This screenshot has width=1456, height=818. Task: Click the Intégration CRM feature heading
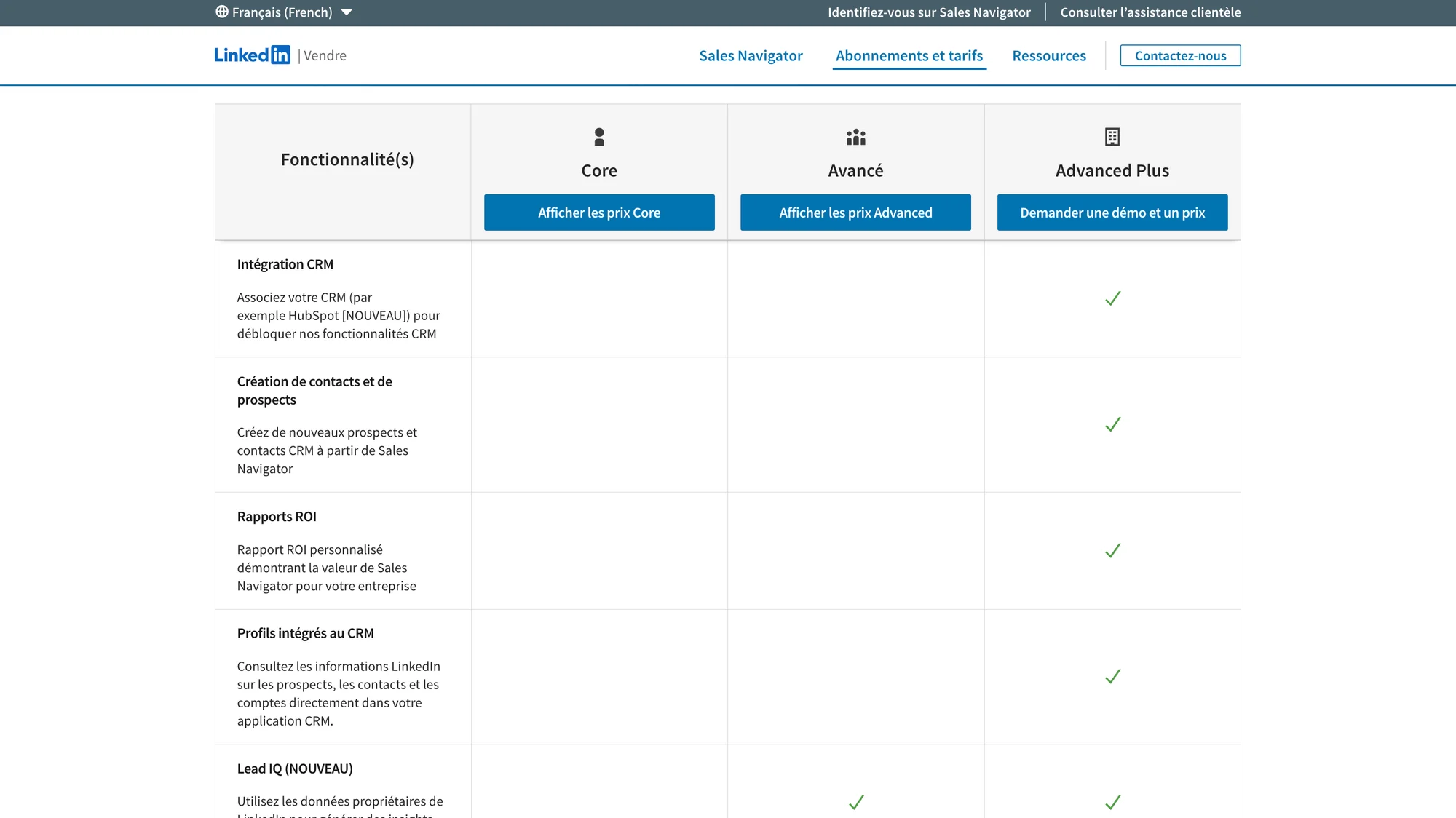[x=285, y=264]
